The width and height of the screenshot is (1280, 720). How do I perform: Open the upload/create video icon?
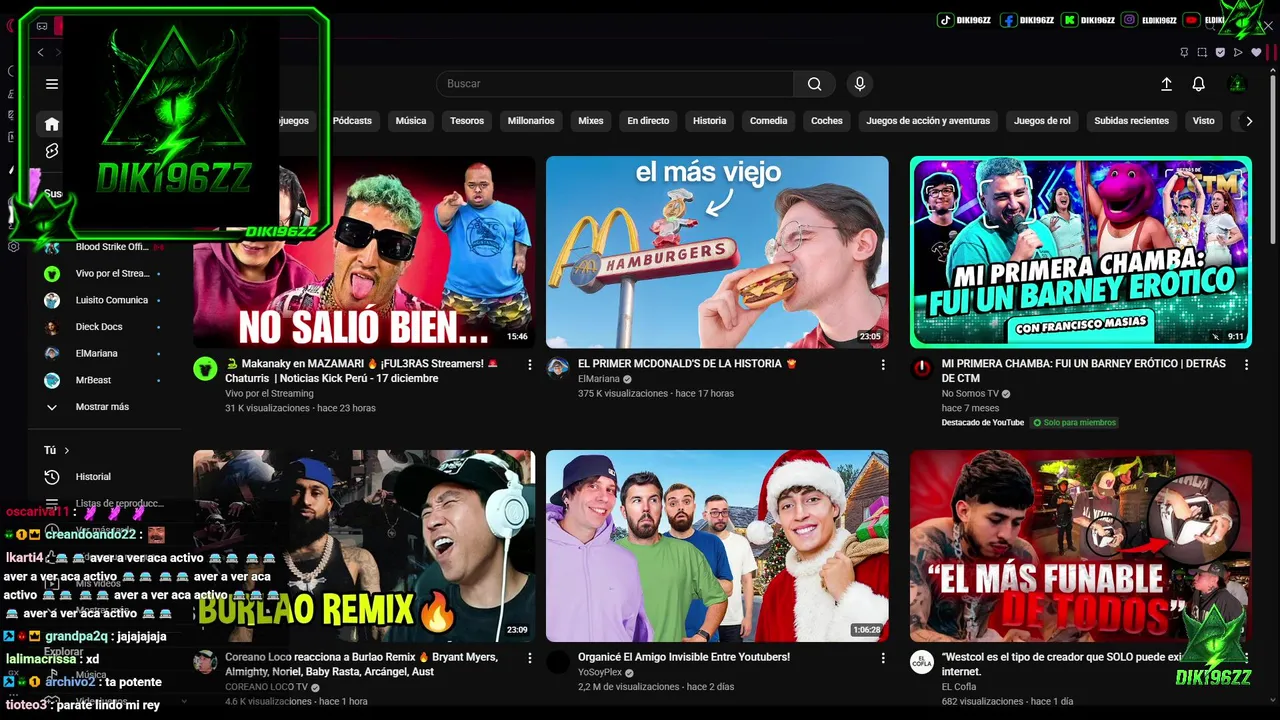tap(1166, 84)
